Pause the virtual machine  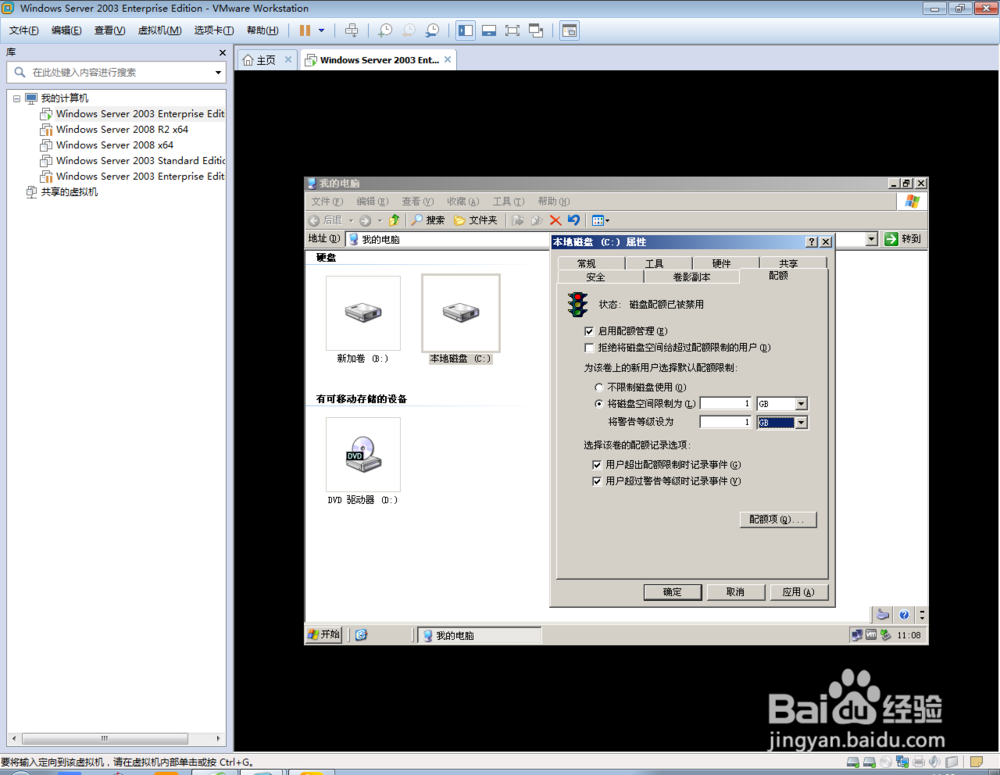coord(305,31)
